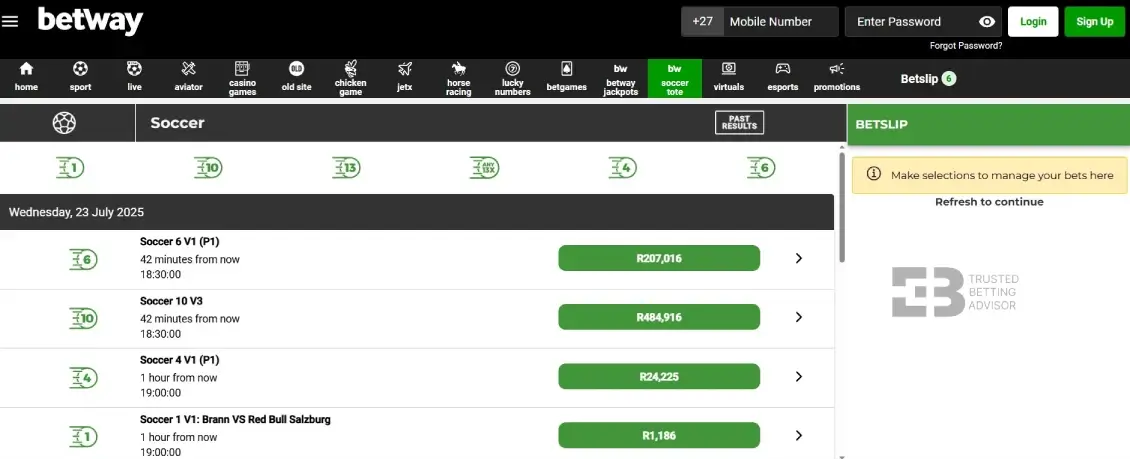
Task: Filter by Soccer 6 tote icon
Action: tap(761, 168)
